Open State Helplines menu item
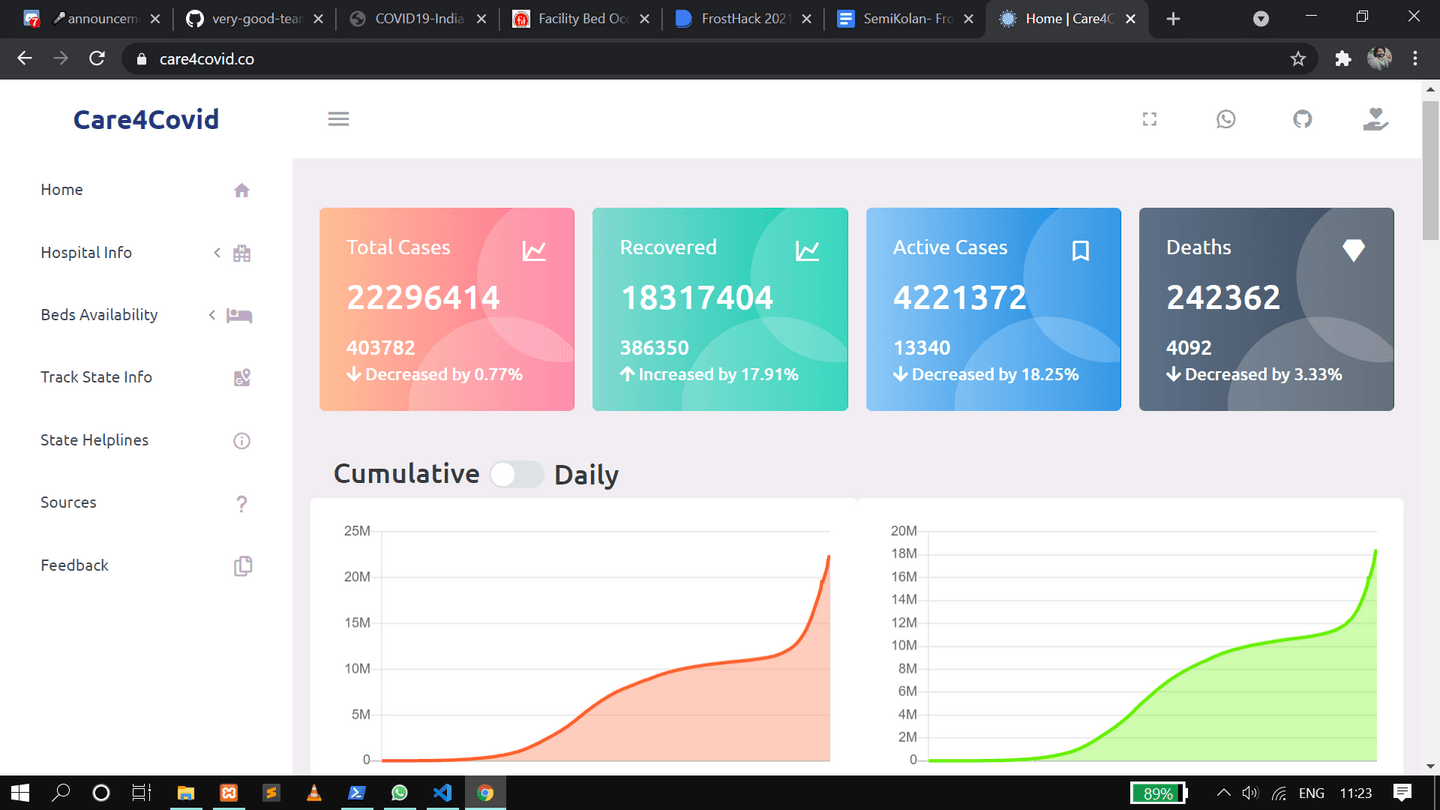The height and width of the screenshot is (810, 1440). [x=94, y=440]
